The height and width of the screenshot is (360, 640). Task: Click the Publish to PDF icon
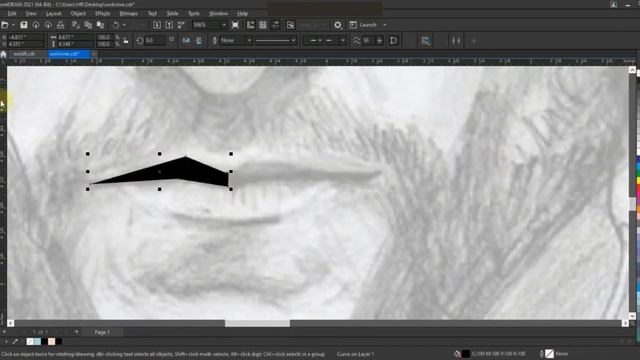(181, 25)
